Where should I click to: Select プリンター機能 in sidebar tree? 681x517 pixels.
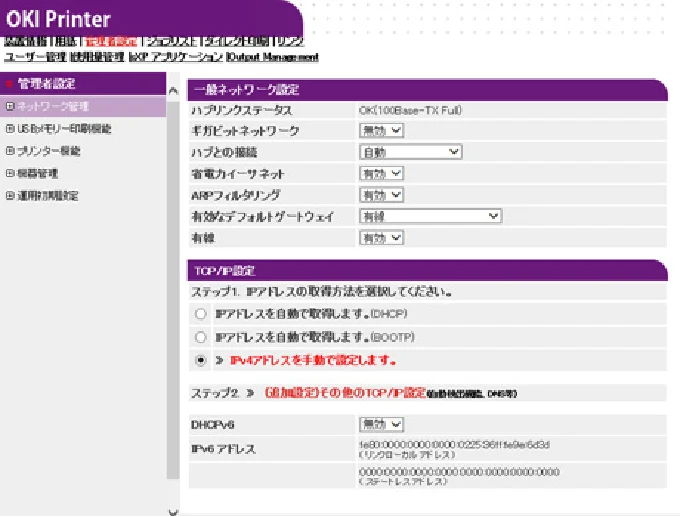click(49, 151)
